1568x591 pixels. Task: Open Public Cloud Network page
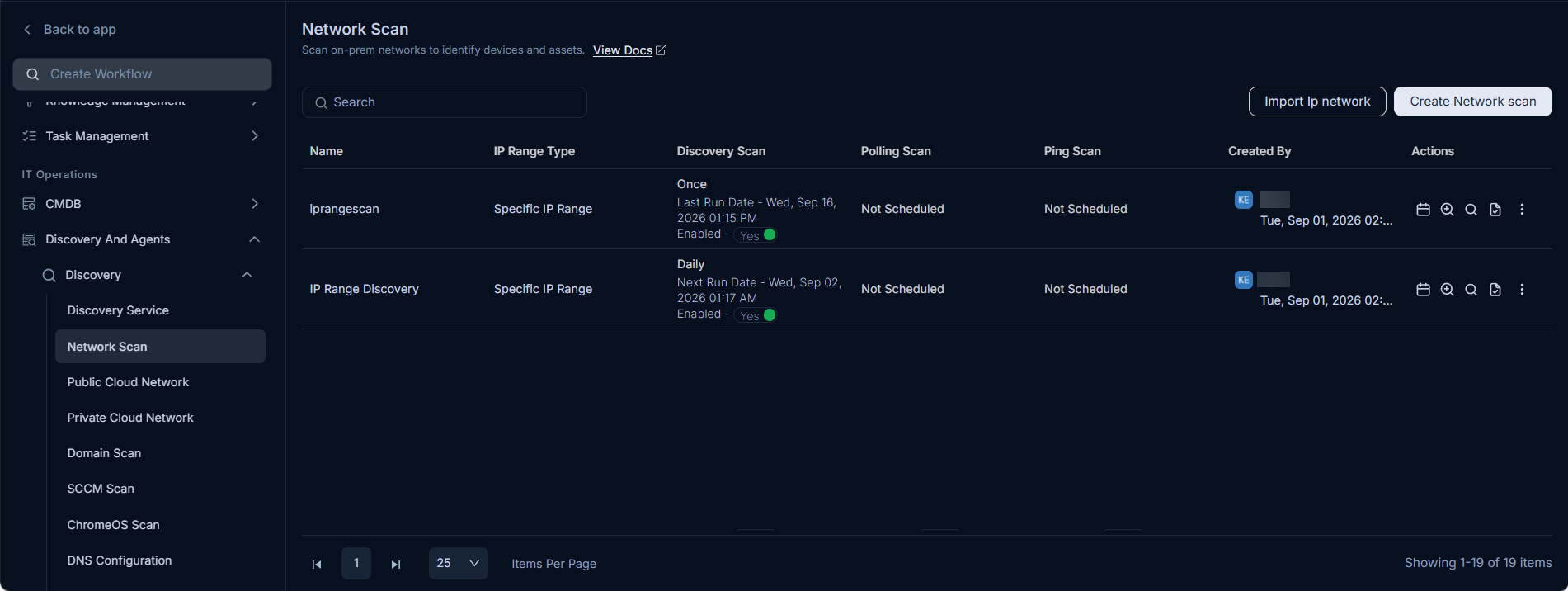[128, 382]
